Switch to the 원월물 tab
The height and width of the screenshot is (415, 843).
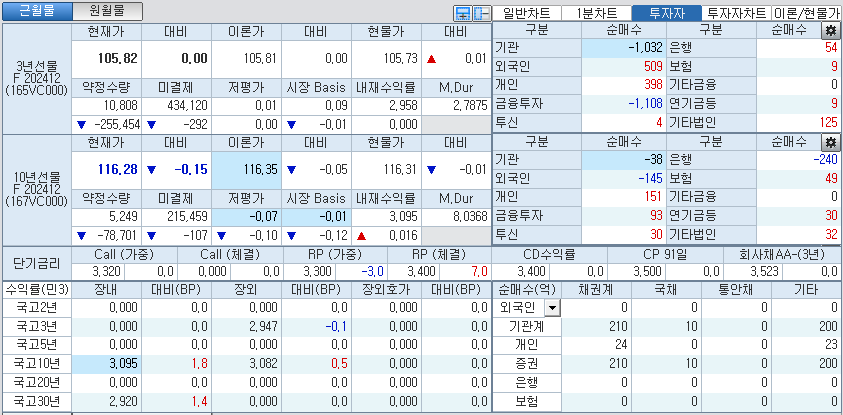coord(107,11)
